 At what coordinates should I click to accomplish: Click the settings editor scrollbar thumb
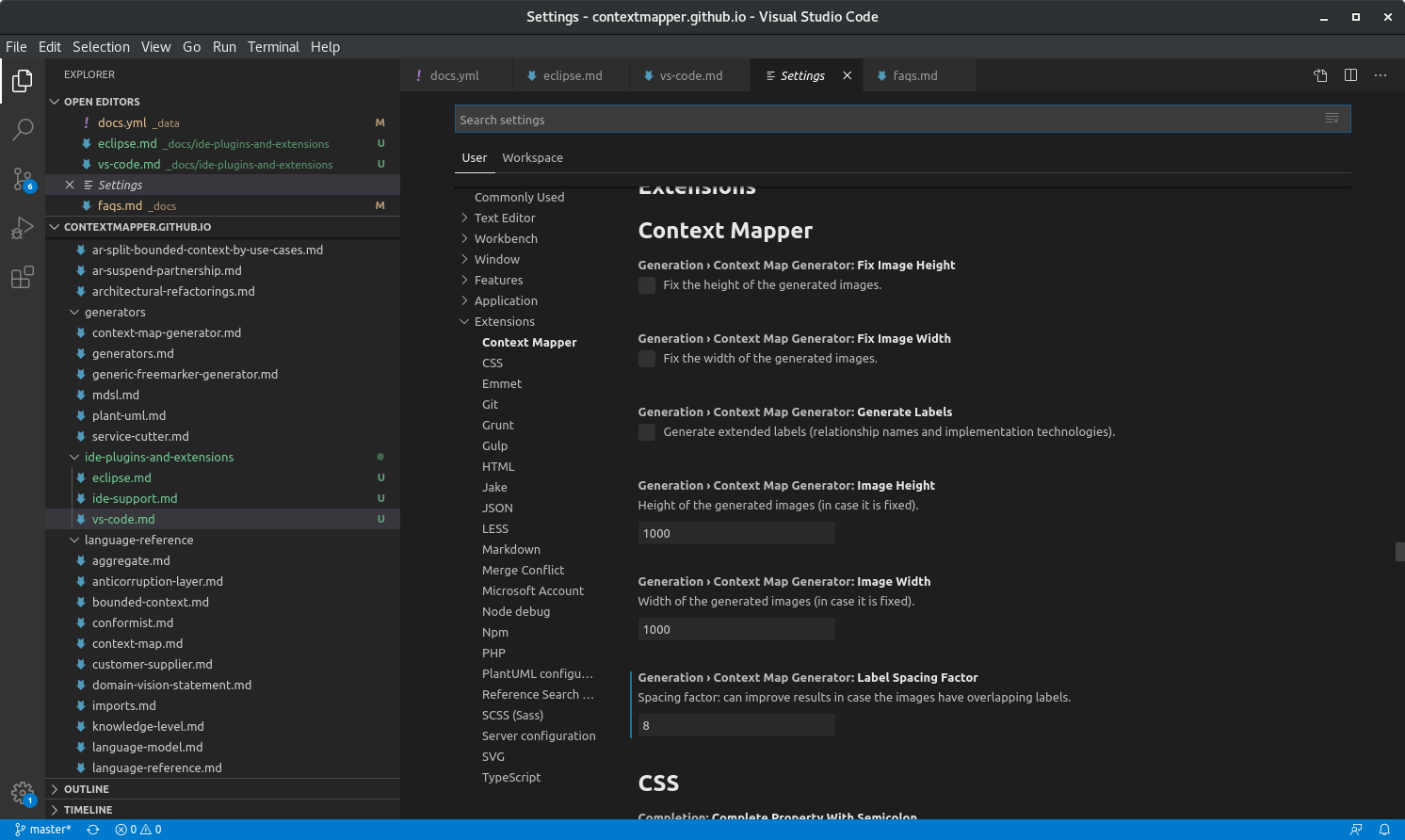(x=1400, y=552)
